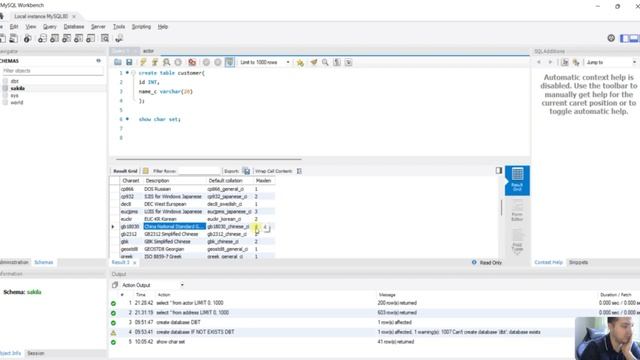The image size is (640, 360).
Task: Toggle the result side panel visibility
Action: (499, 170)
